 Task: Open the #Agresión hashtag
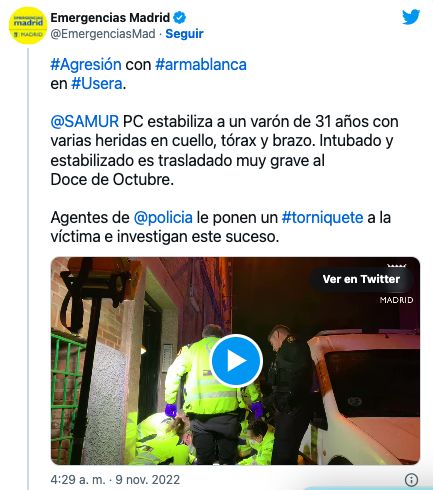coord(86,64)
